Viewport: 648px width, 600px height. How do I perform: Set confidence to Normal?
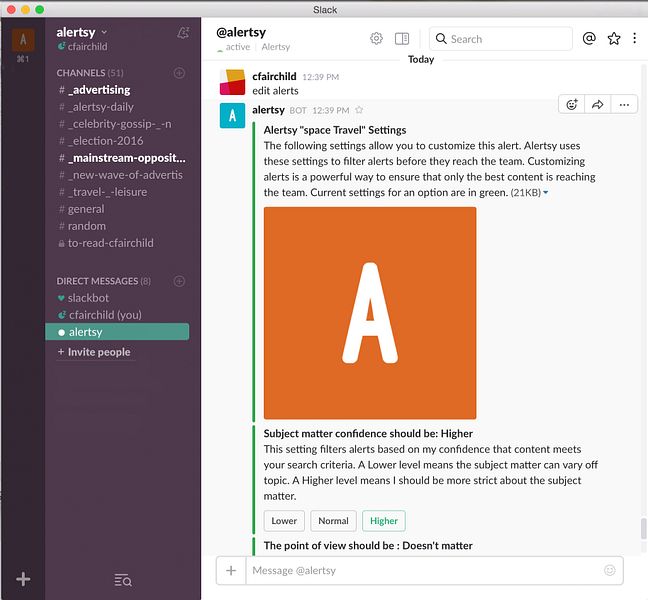333,521
